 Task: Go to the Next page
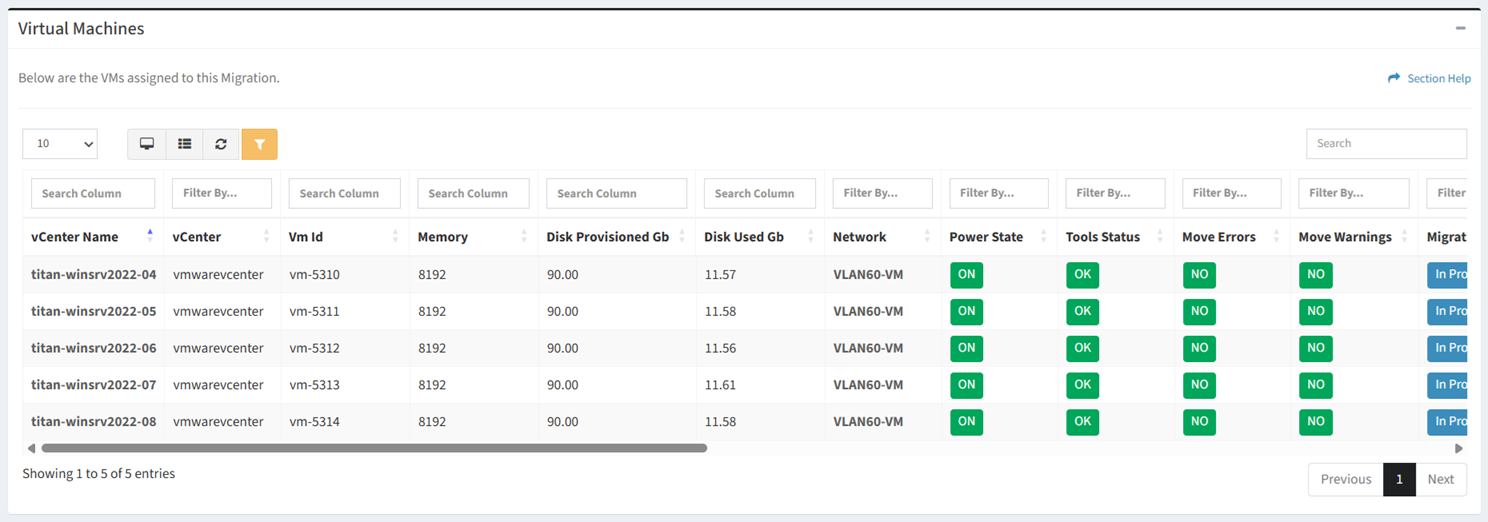tap(1441, 479)
